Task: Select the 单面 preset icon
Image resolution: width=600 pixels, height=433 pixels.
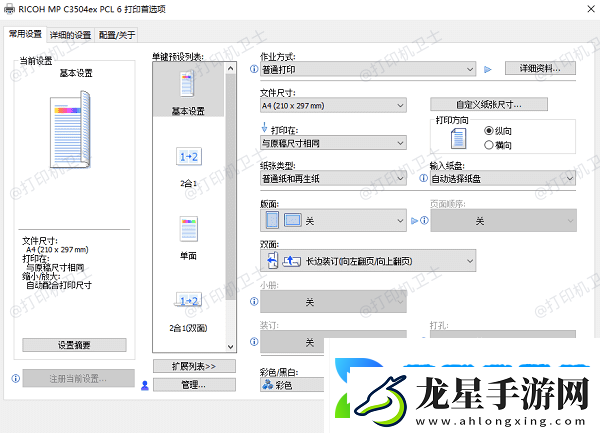Action: pos(189,229)
